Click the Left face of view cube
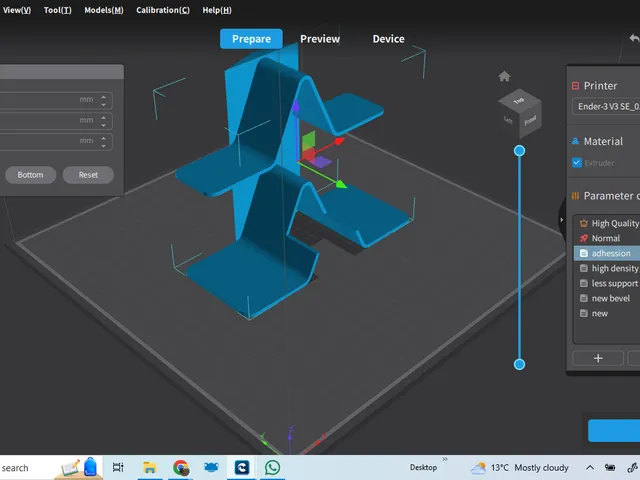Screen dimensions: 640x480 click(508, 120)
